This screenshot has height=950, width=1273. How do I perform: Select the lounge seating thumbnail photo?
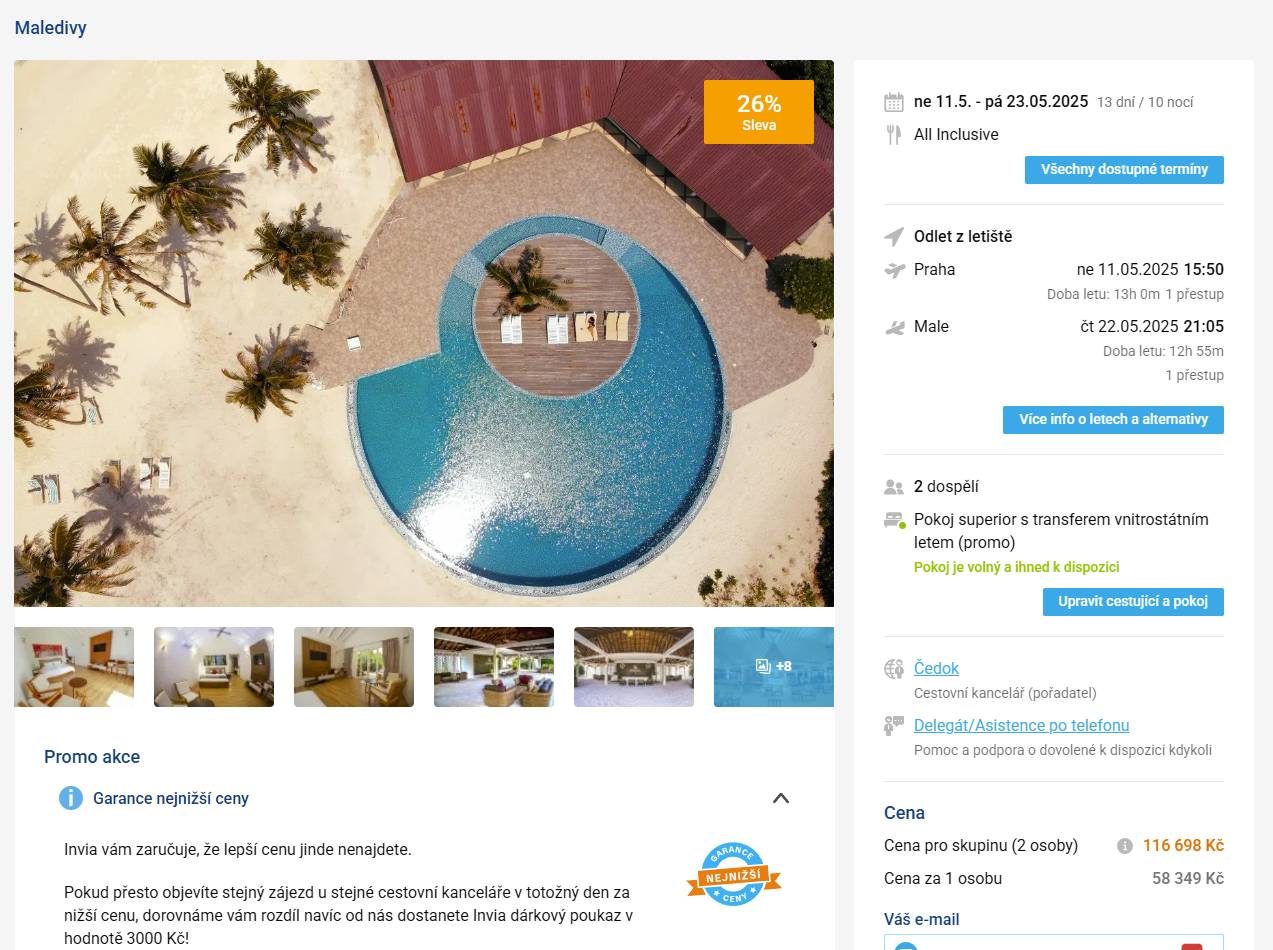(494, 667)
